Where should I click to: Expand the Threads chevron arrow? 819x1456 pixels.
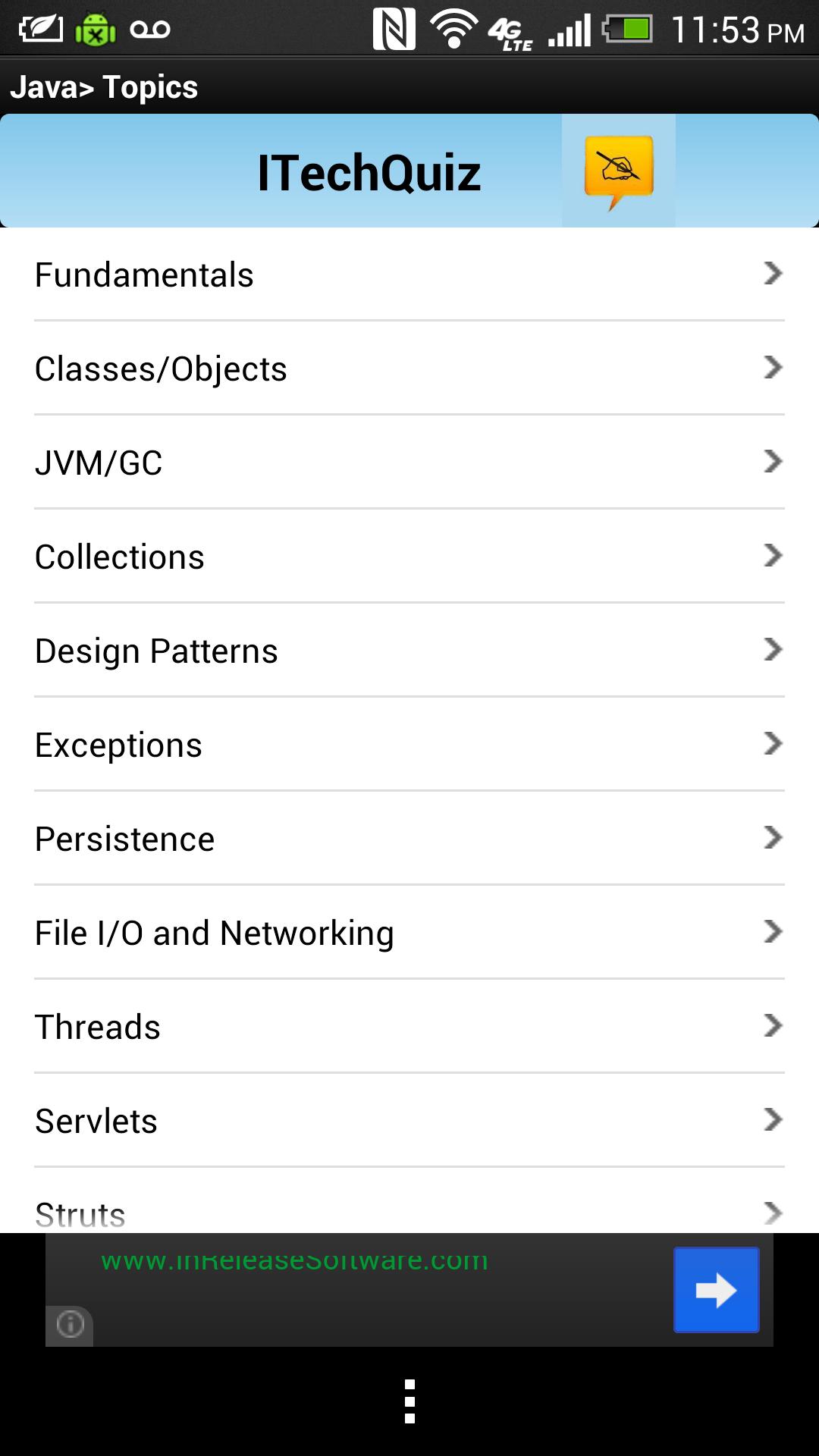click(x=772, y=1025)
